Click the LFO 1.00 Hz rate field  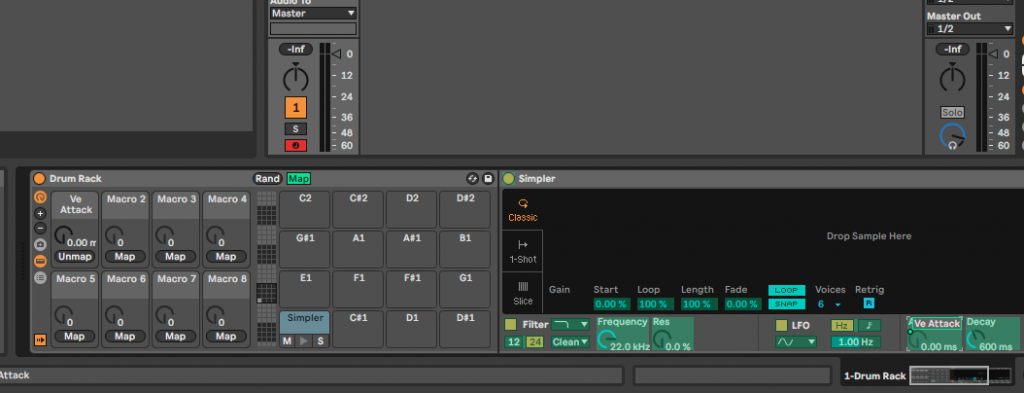point(856,342)
